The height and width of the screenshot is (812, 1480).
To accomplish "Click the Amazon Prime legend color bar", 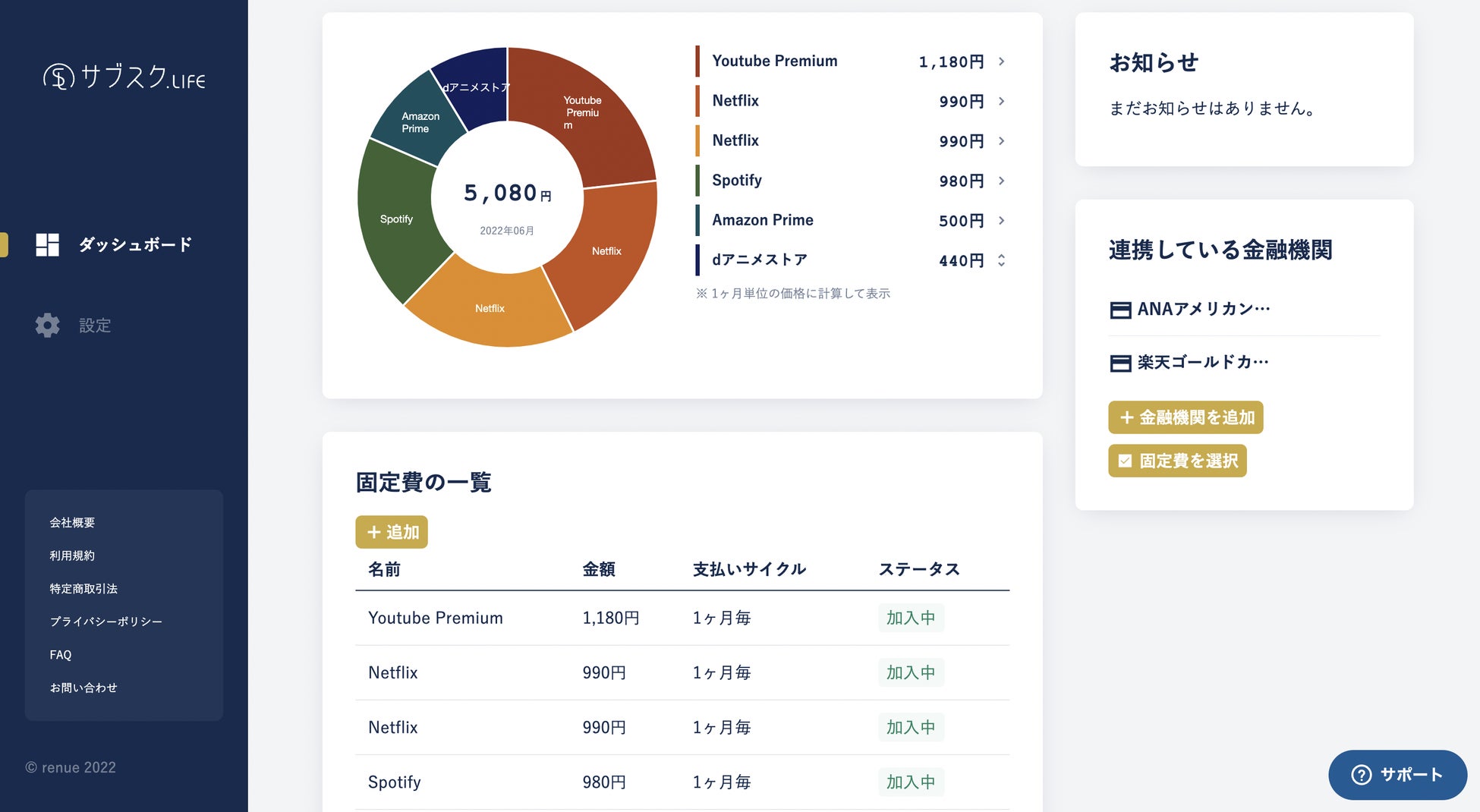I will (697, 220).
